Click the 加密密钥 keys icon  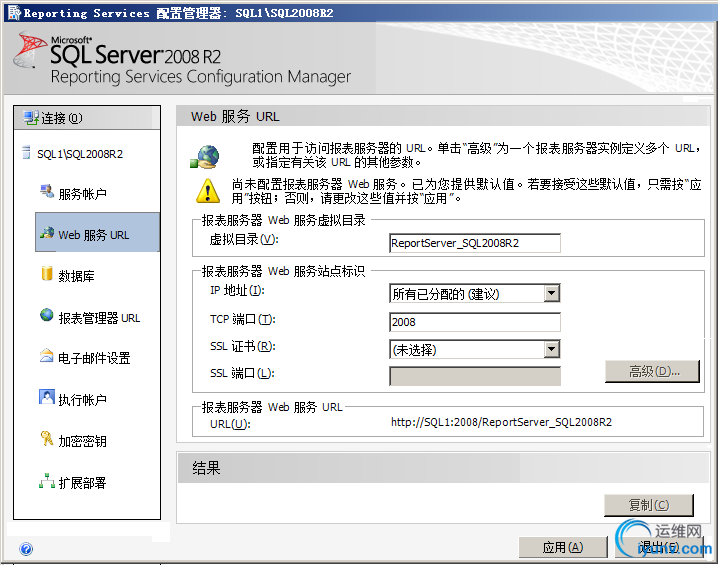point(47,438)
